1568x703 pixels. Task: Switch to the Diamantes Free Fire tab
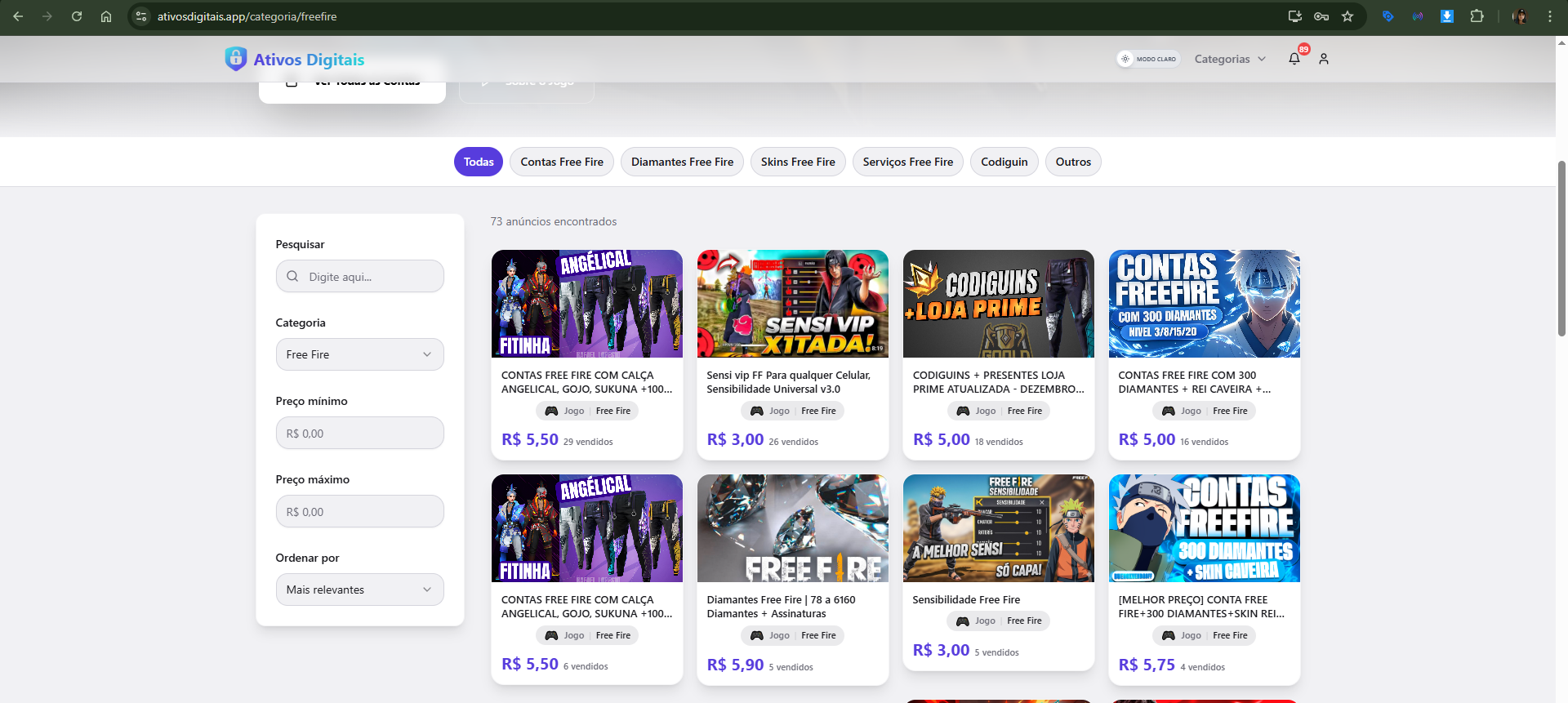coord(682,162)
